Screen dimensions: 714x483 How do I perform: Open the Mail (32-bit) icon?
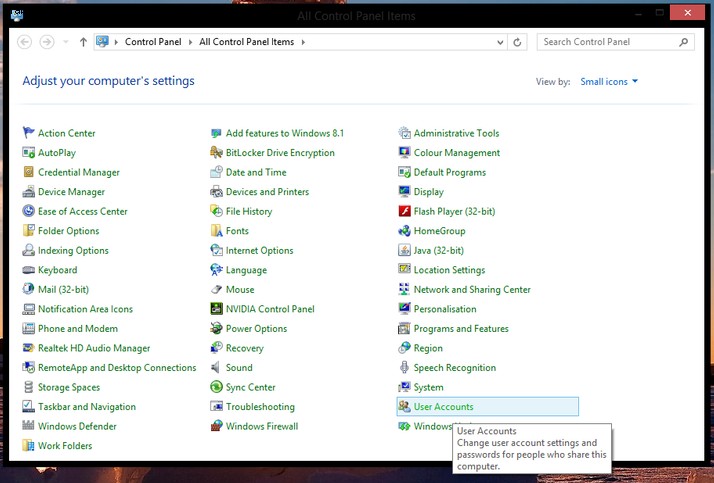click(28, 289)
